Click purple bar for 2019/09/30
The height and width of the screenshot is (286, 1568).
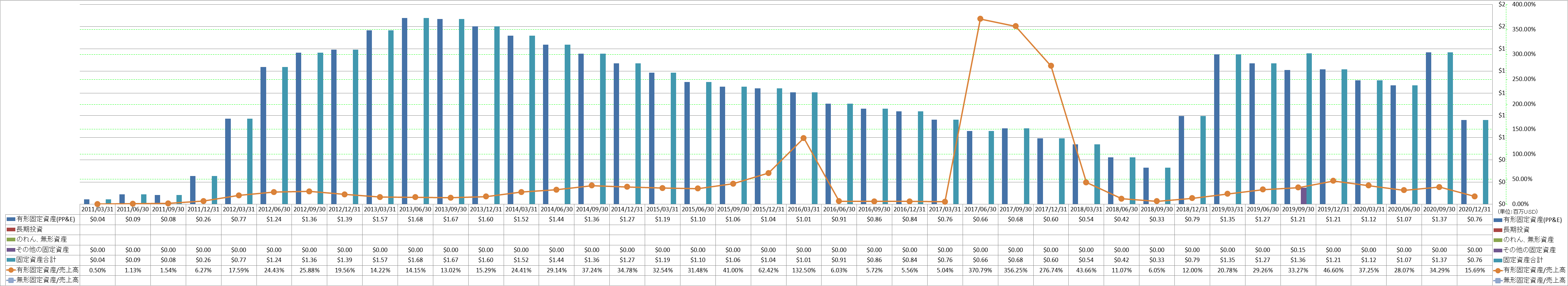[x=1304, y=195]
